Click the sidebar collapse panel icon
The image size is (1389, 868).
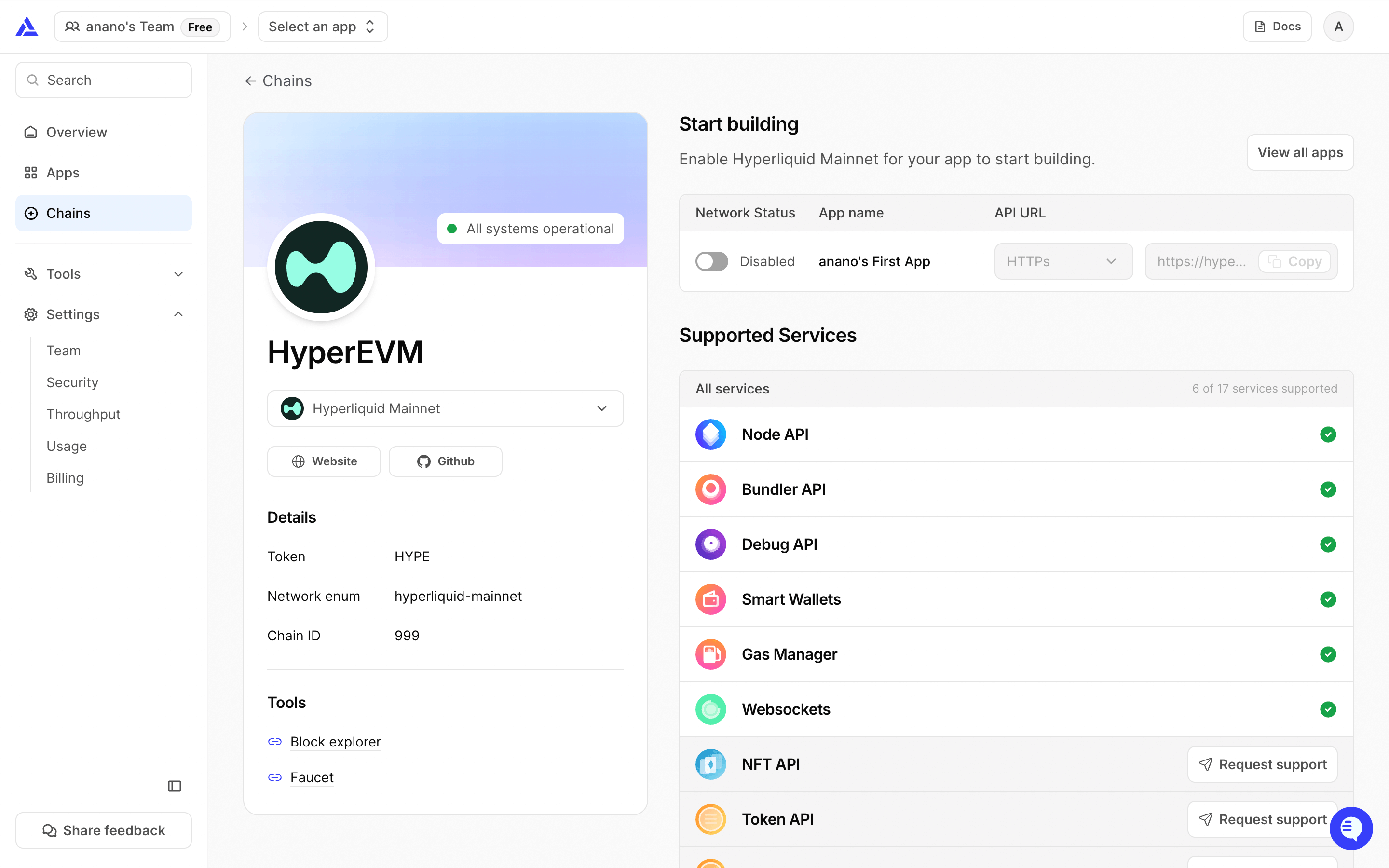[175, 786]
